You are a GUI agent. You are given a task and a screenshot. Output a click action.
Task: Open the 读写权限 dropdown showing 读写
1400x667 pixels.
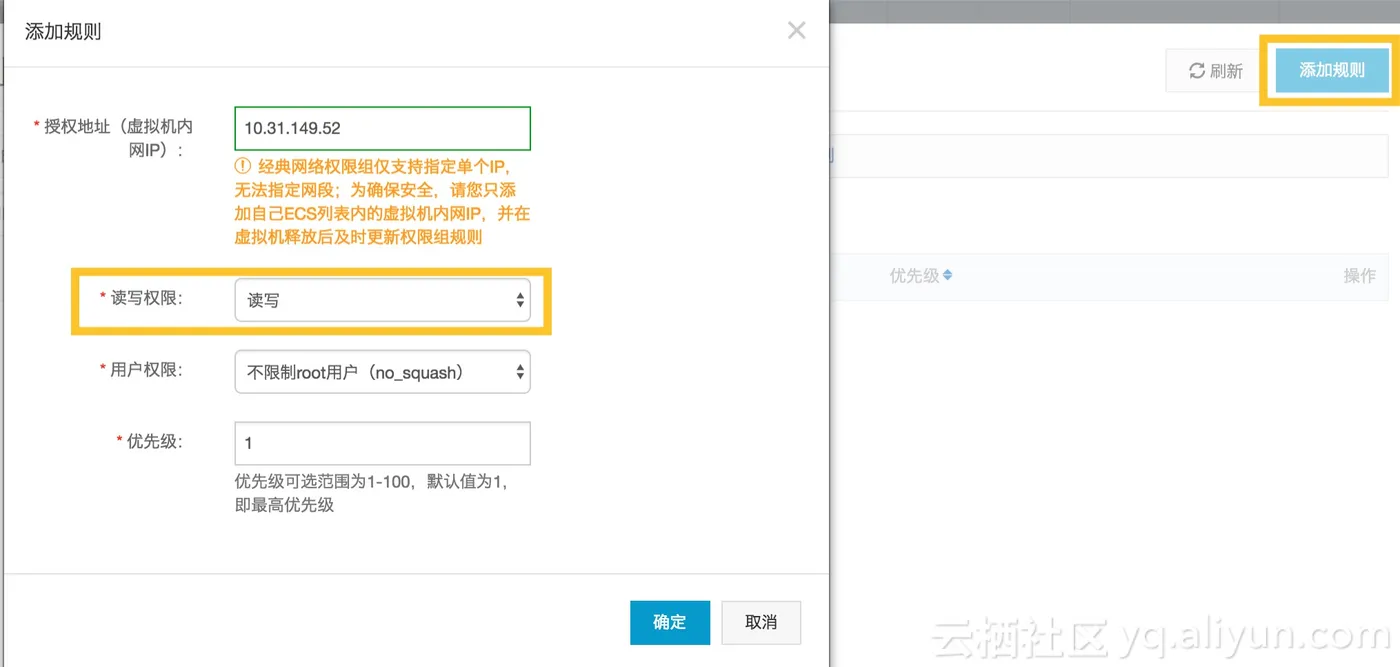[x=382, y=300]
